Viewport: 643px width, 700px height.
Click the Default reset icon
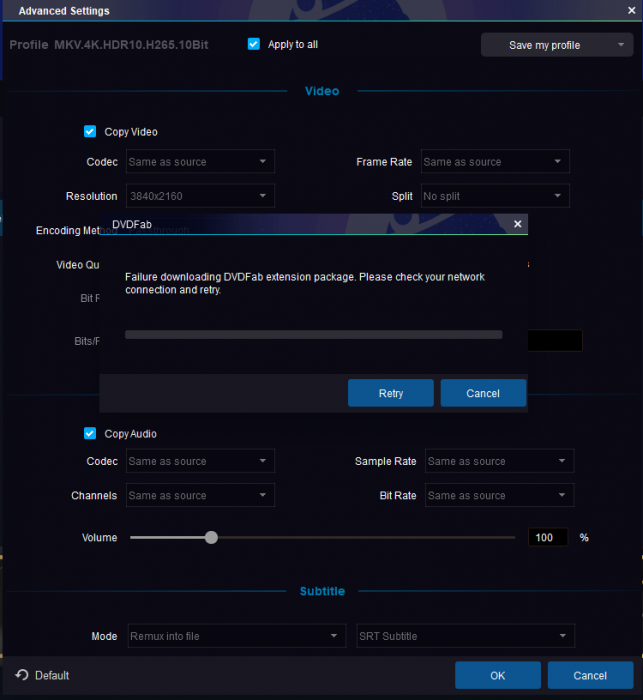[21, 675]
